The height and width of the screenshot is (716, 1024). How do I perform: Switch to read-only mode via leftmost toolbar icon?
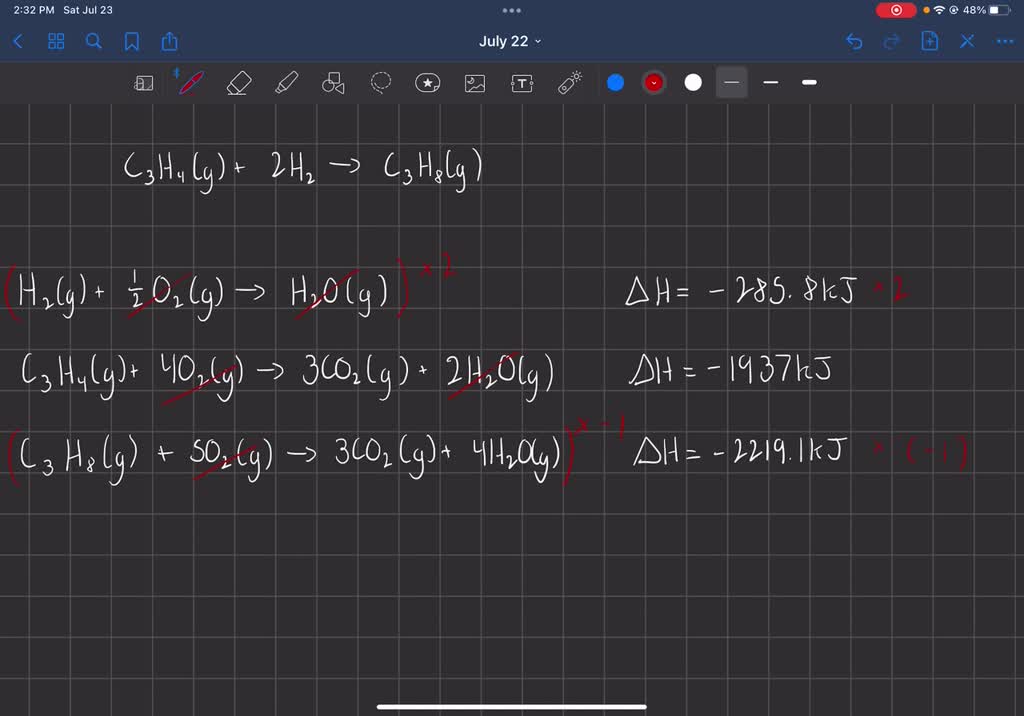pos(143,83)
